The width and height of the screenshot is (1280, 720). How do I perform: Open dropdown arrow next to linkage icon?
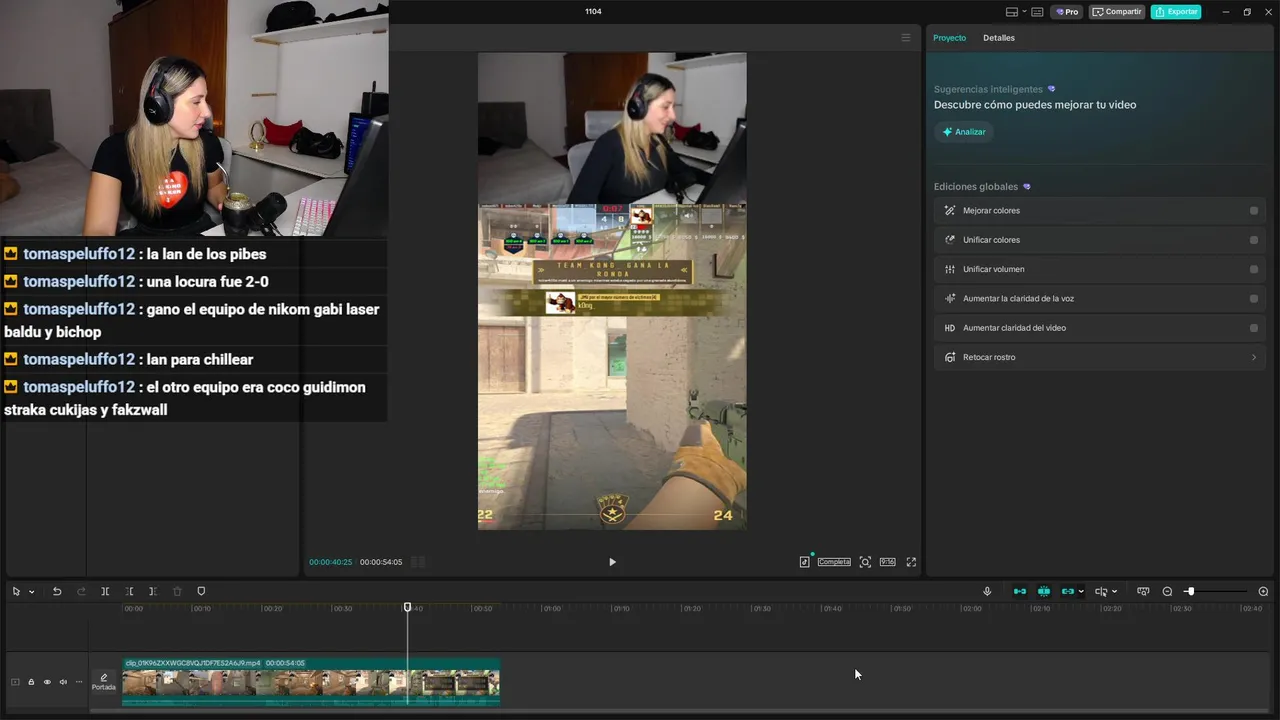coord(1081,591)
